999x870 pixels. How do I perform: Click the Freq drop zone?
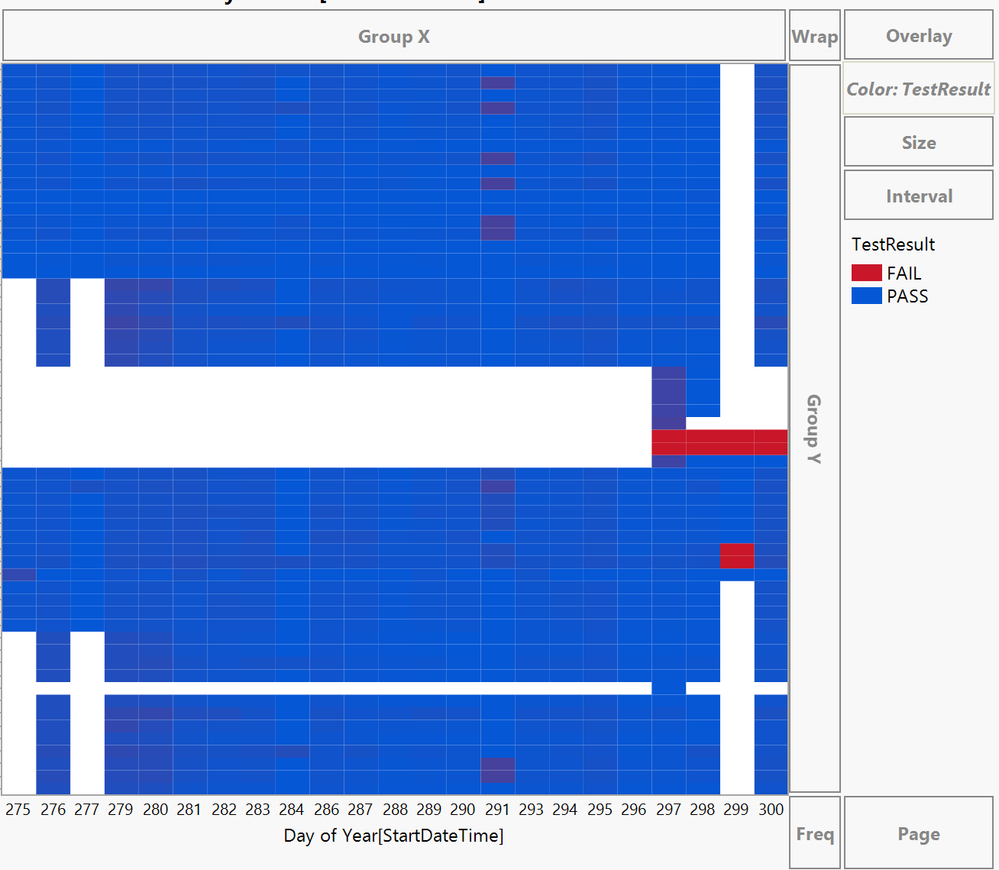pyautogui.click(x=814, y=833)
